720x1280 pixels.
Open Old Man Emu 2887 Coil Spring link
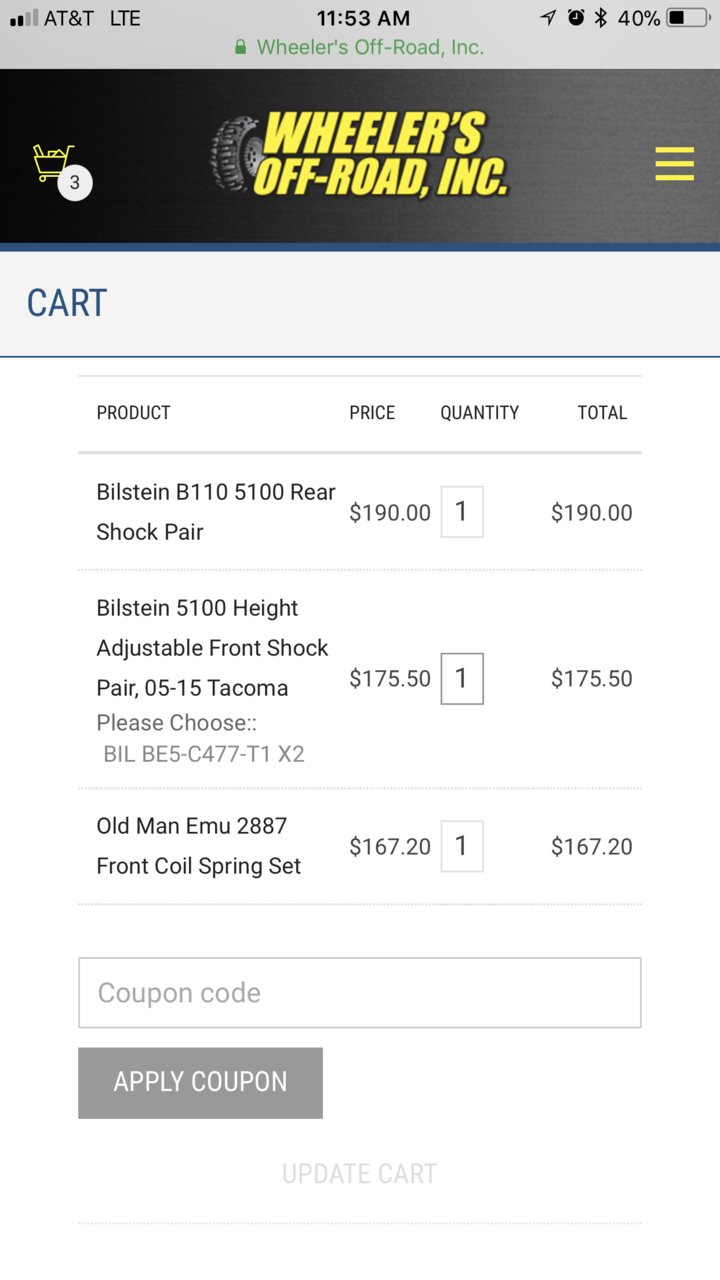pos(198,846)
